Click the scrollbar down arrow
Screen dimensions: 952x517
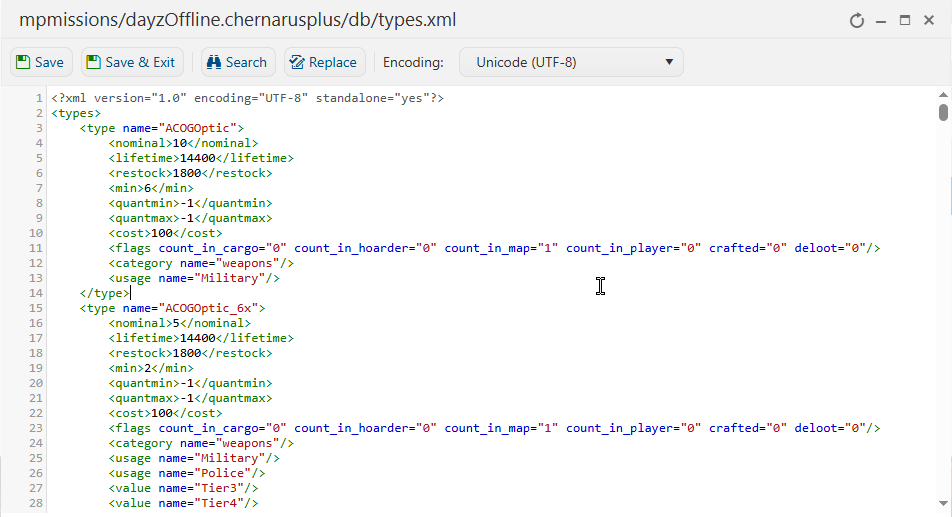click(943, 503)
